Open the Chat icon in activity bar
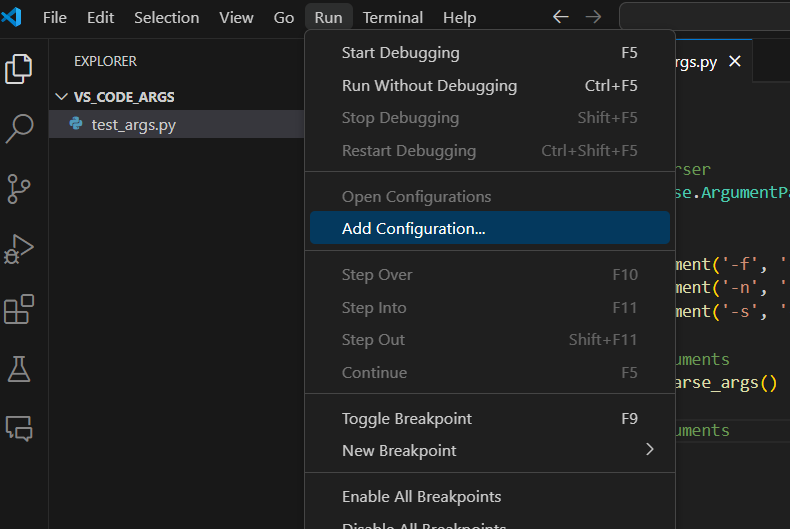 pos(19,428)
